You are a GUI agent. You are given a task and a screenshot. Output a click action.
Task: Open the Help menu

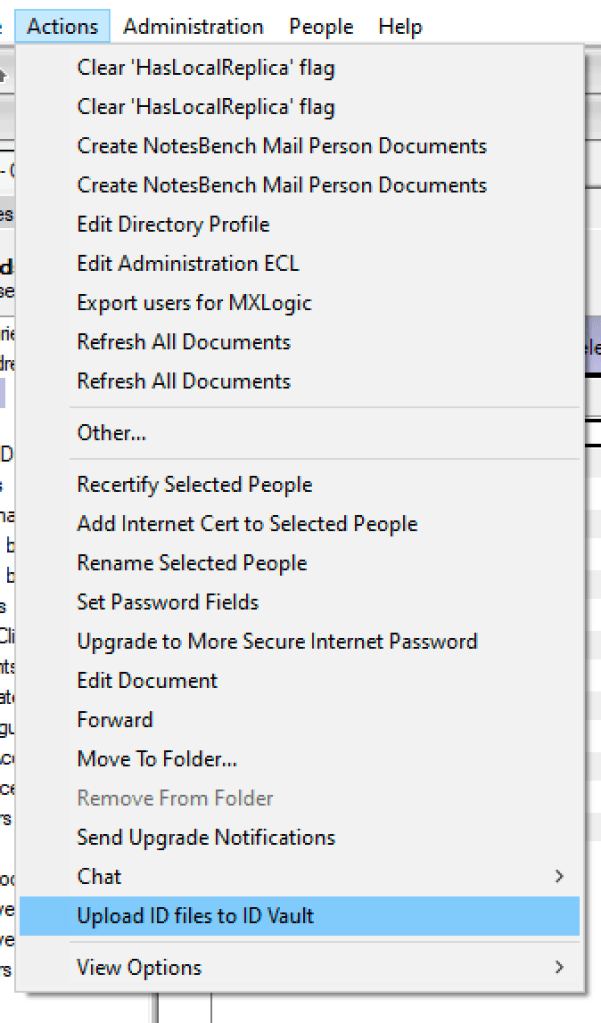click(400, 27)
